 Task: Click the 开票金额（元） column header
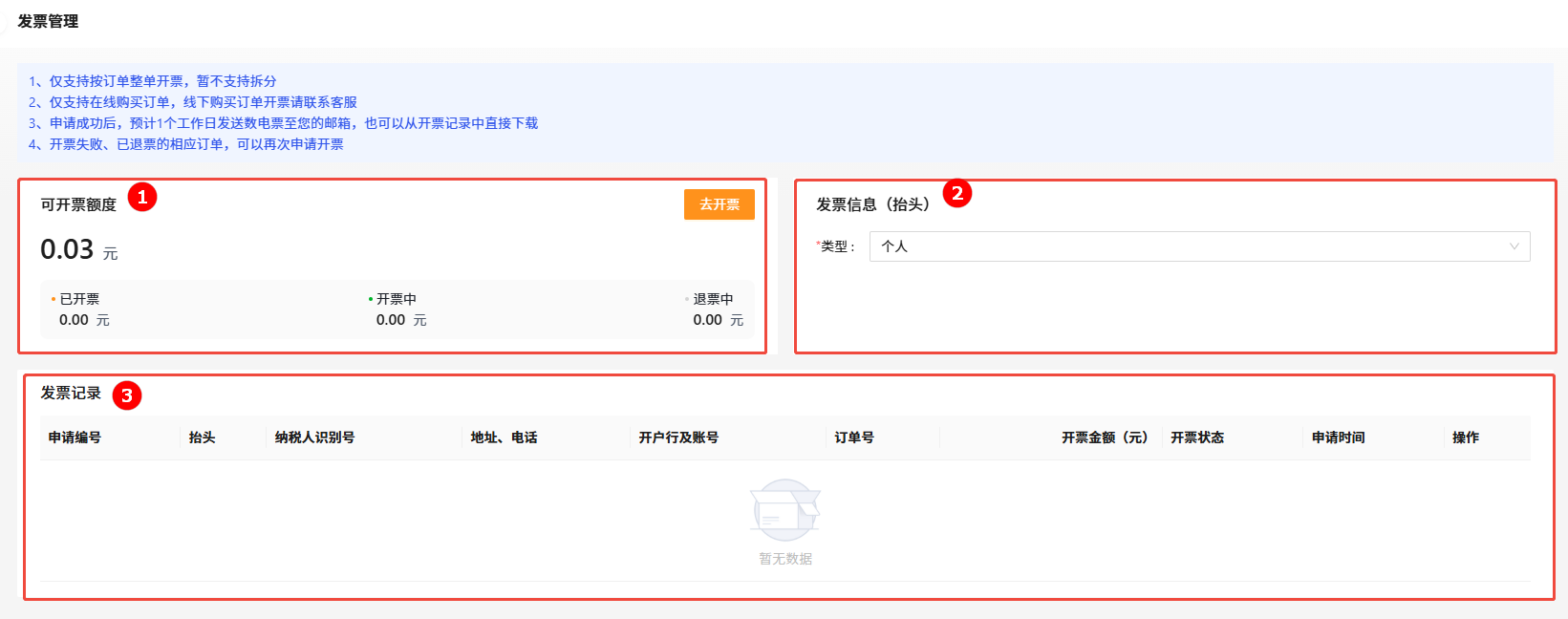1105,438
